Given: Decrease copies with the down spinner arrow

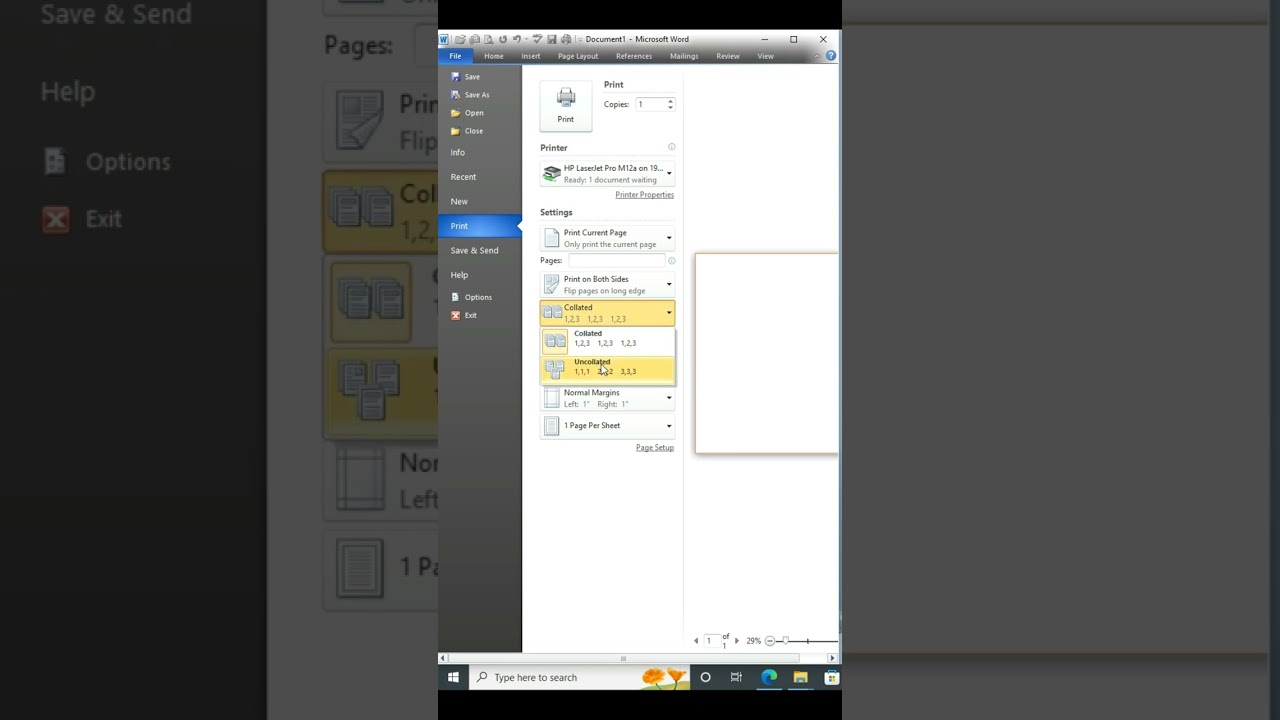Looking at the screenshot, I should 670,108.
